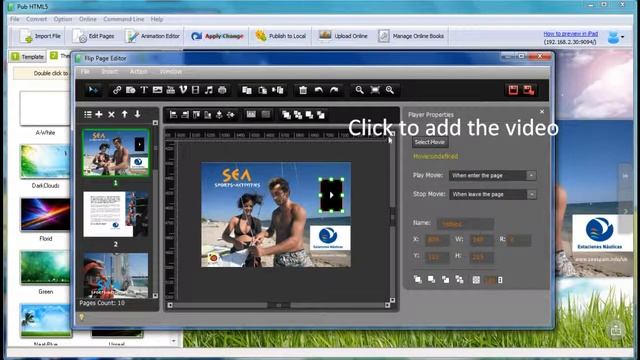Image resolution: width=640 pixels, height=360 pixels.
Task: Open the Window menu in Flip Page Editor
Action: click(171, 71)
